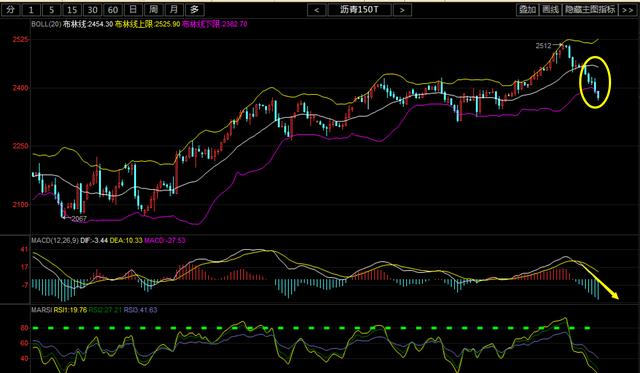Image resolution: width=640 pixels, height=373 pixels.
Task: Switch to the 5-minute period
Action: 51,10
